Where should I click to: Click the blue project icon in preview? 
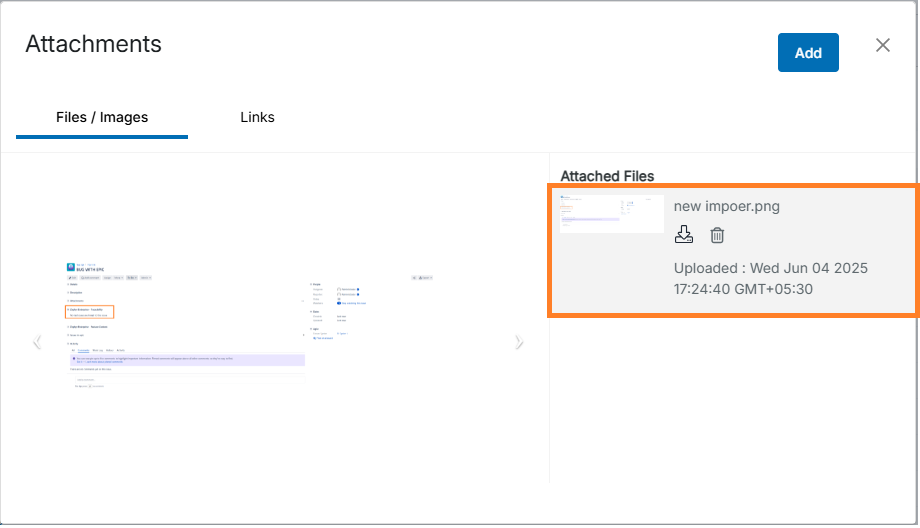(x=70, y=267)
